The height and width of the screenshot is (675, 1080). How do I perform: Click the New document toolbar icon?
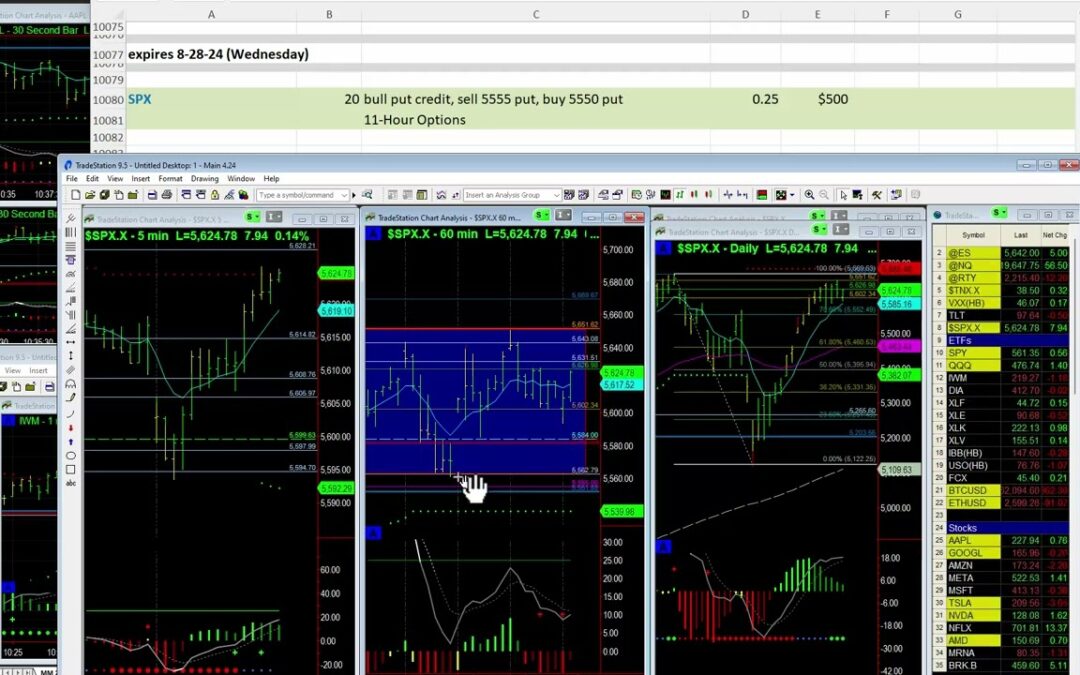click(x=76, y=195)
